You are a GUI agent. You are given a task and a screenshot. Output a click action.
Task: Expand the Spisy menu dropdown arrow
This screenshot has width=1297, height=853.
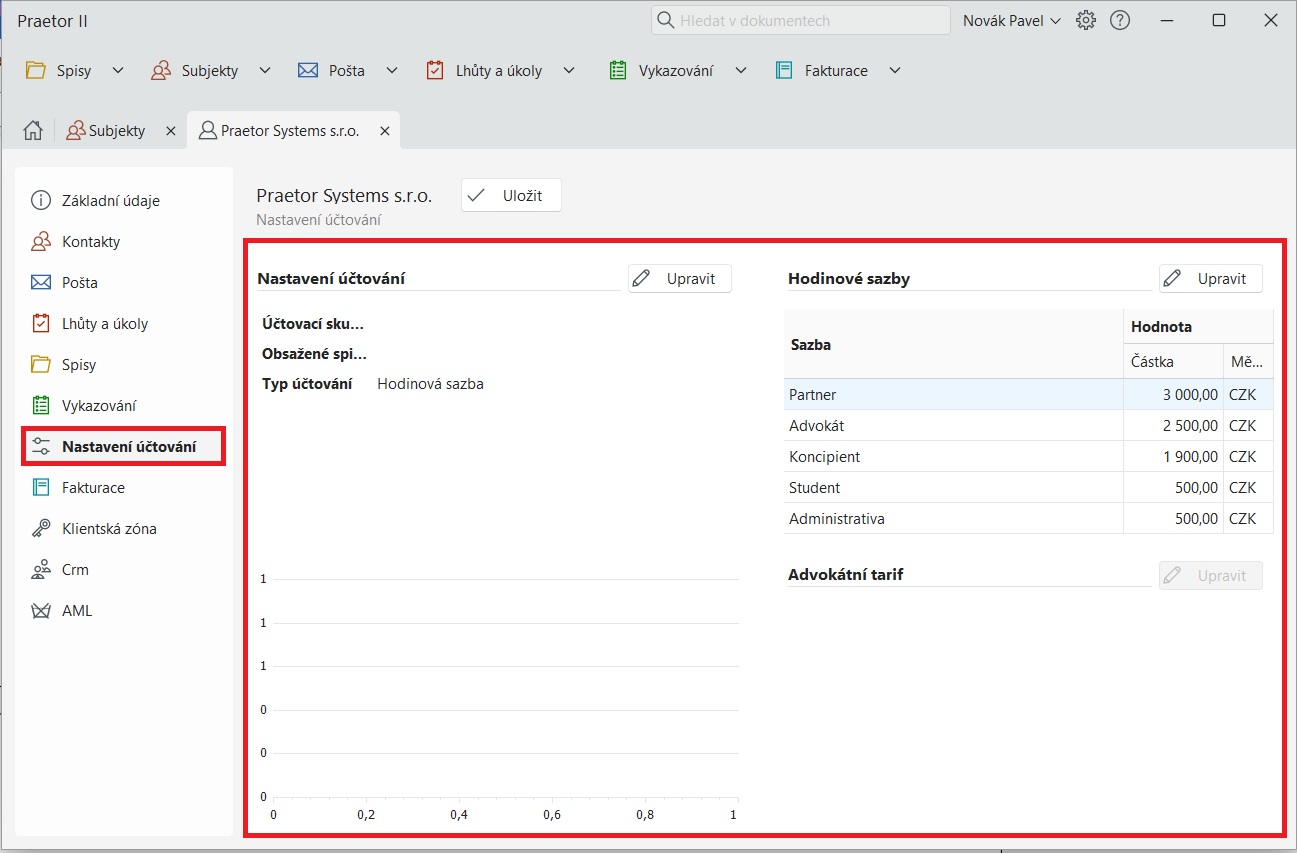point(118,71)
